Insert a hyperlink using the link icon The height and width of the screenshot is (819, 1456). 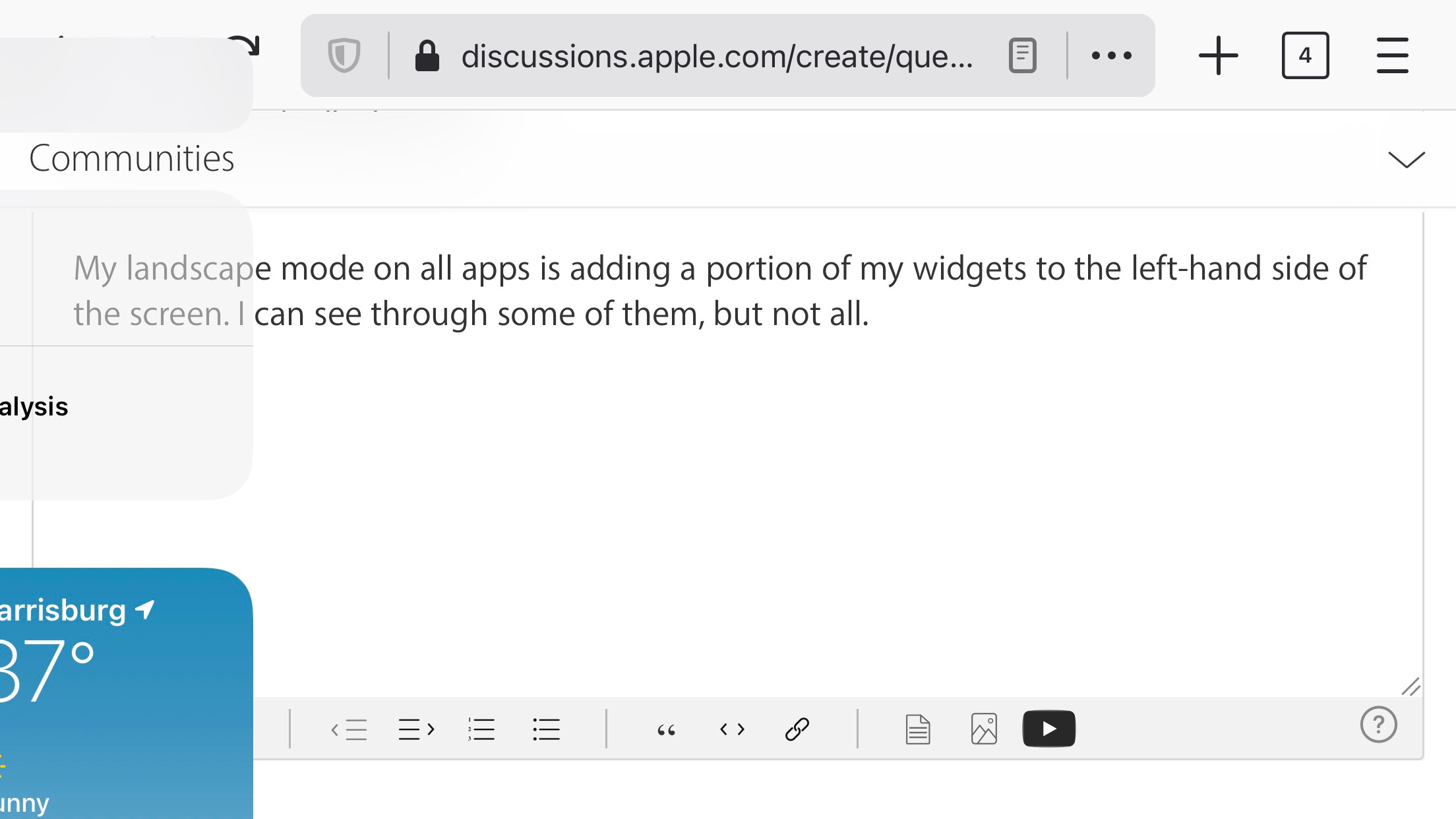797,729
